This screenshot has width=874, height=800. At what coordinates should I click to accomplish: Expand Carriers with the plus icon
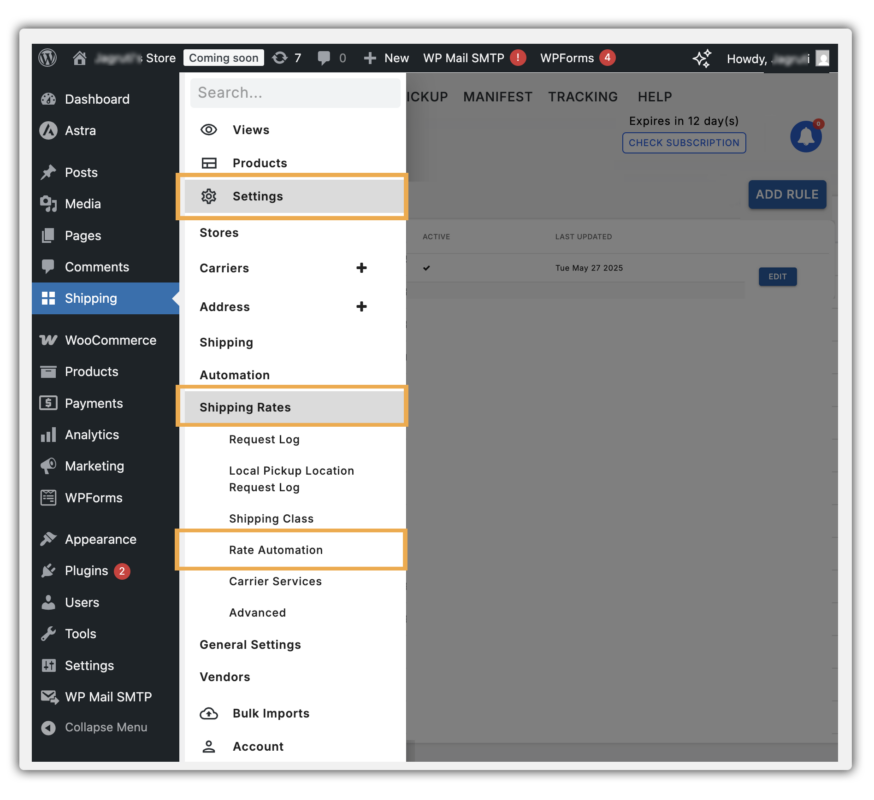click(361, 268)
